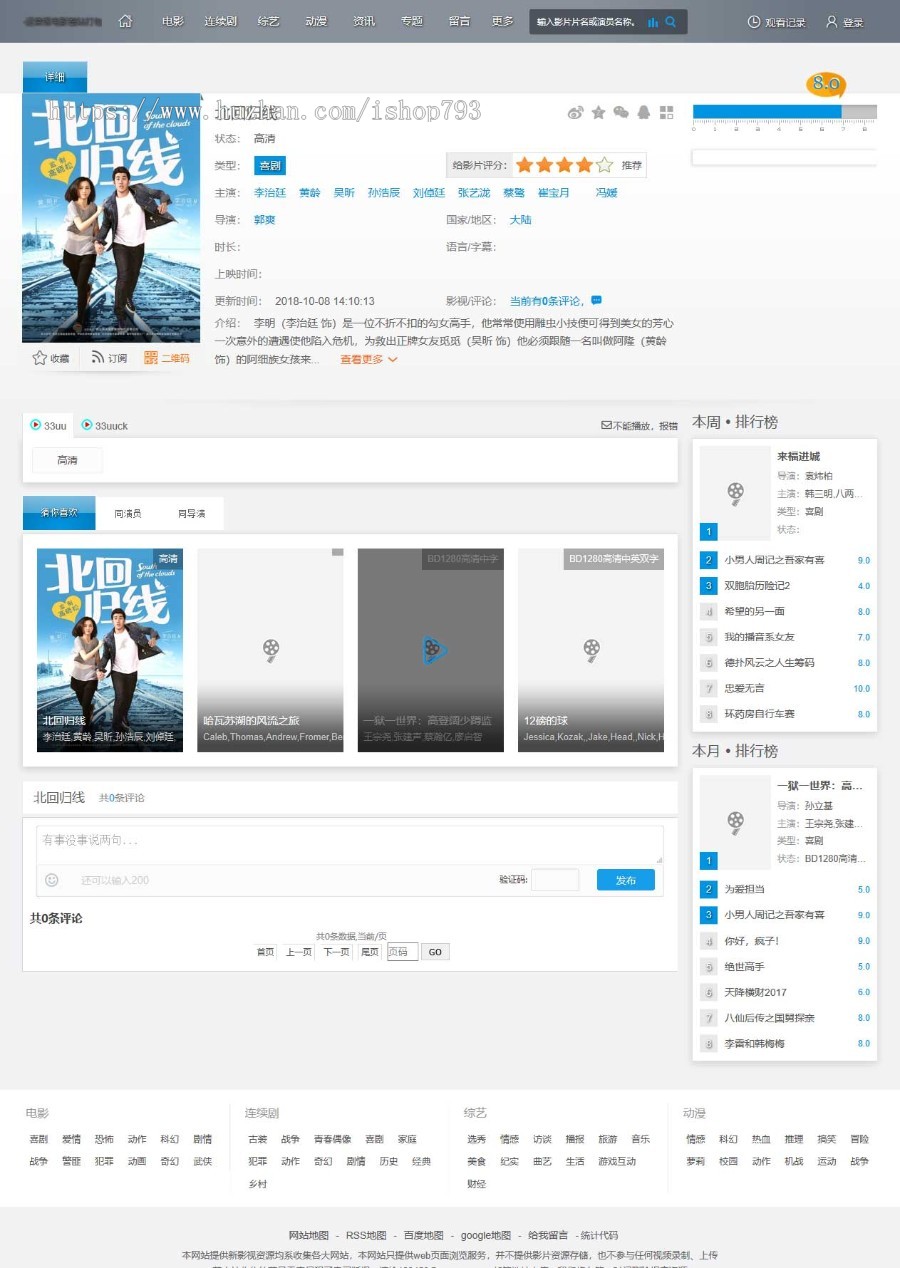Open monthly rank 天降横财2017
The image size is (900, 1268).
pyautogui.click(x=755, y=992)
